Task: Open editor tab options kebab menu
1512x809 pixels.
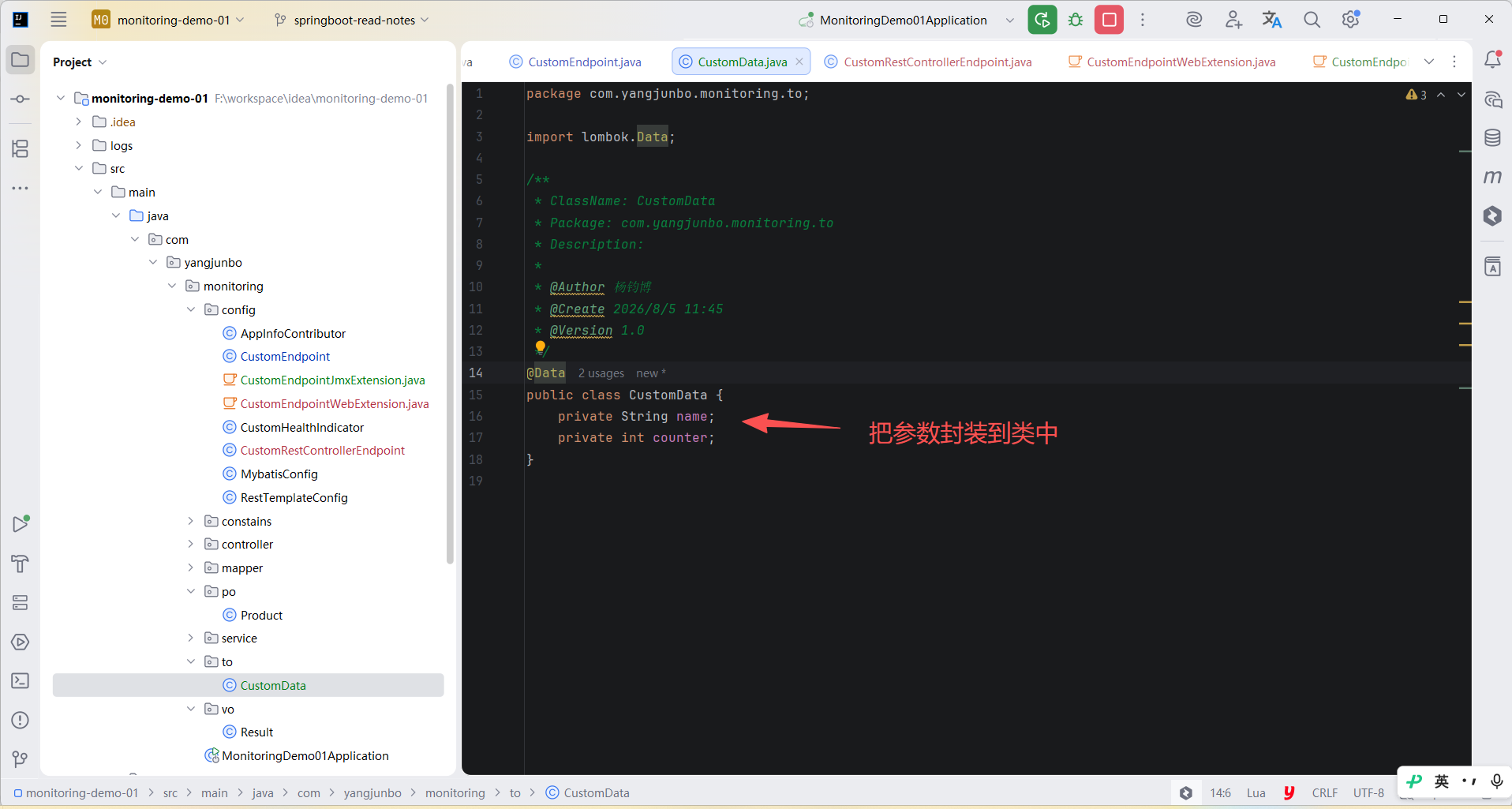Action: pyautogui.click(x=1454, y=62)
